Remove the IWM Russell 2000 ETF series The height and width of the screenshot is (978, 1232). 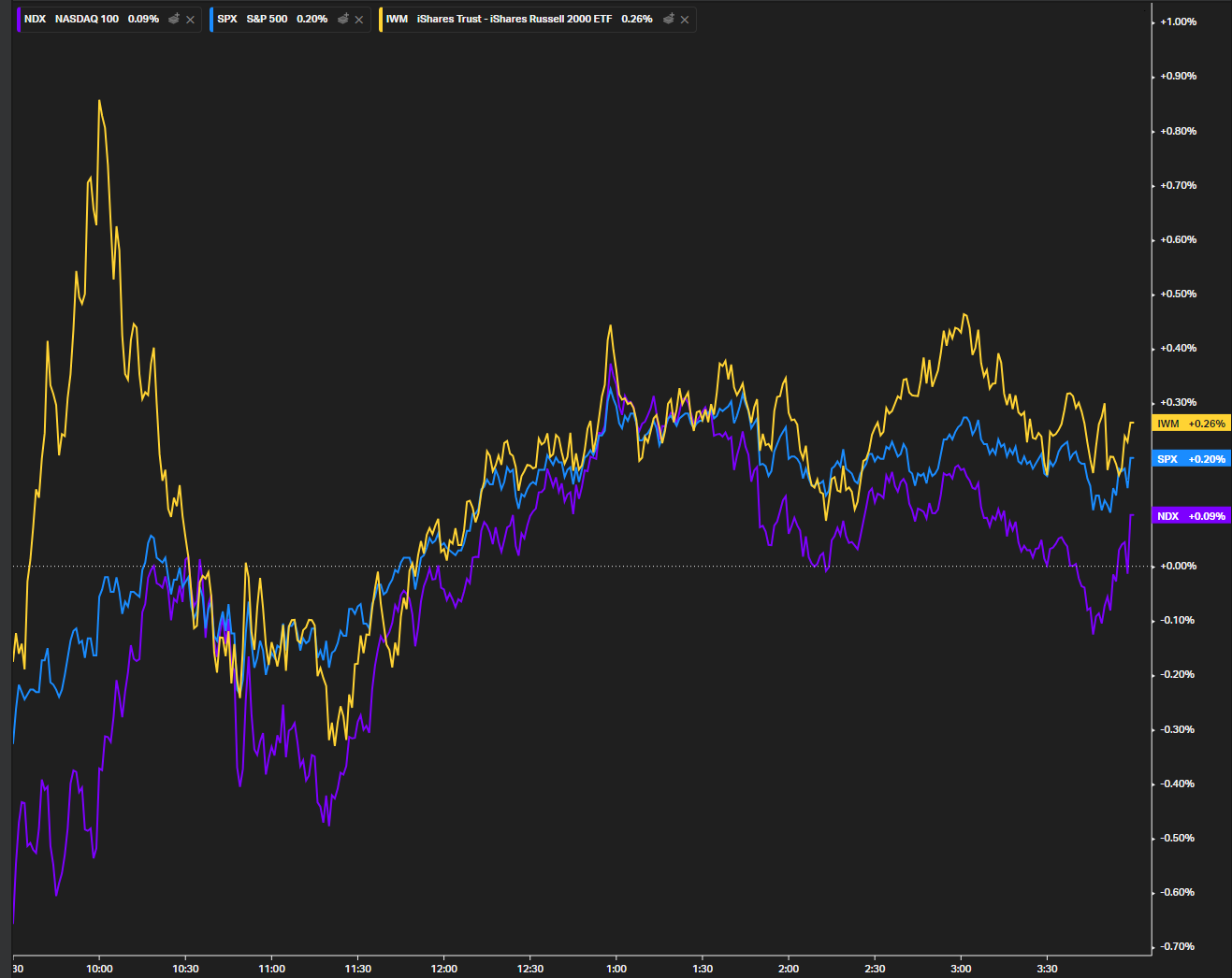[x=685, y=20]
